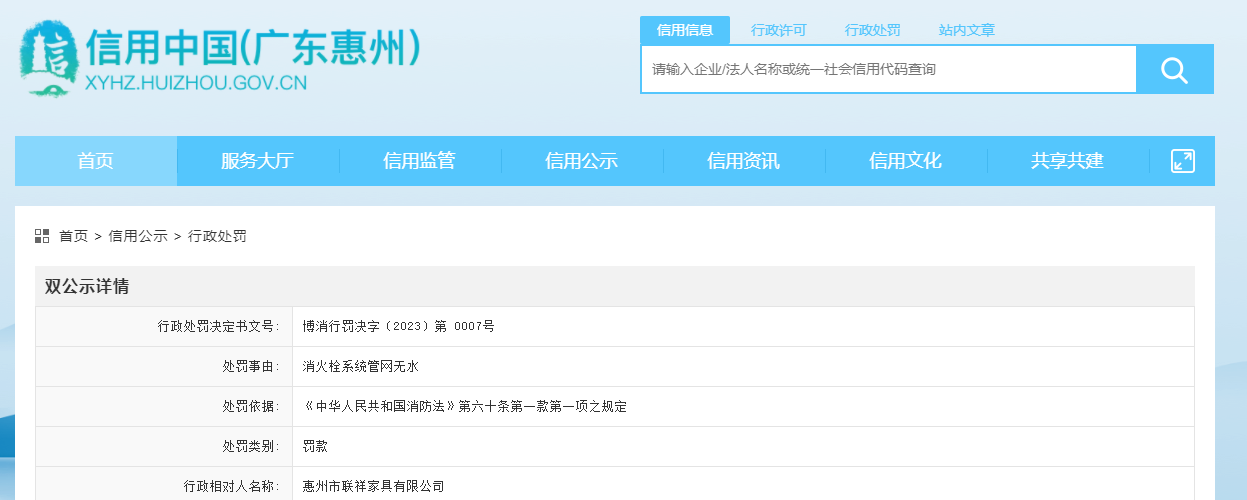Click the 处罚依据 label cell

click(x=164, y=407)
